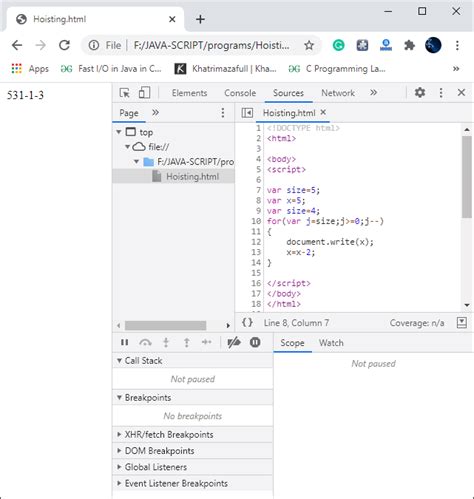
Task: Switch to the Elements tab
Action: [x=189, y=93]
